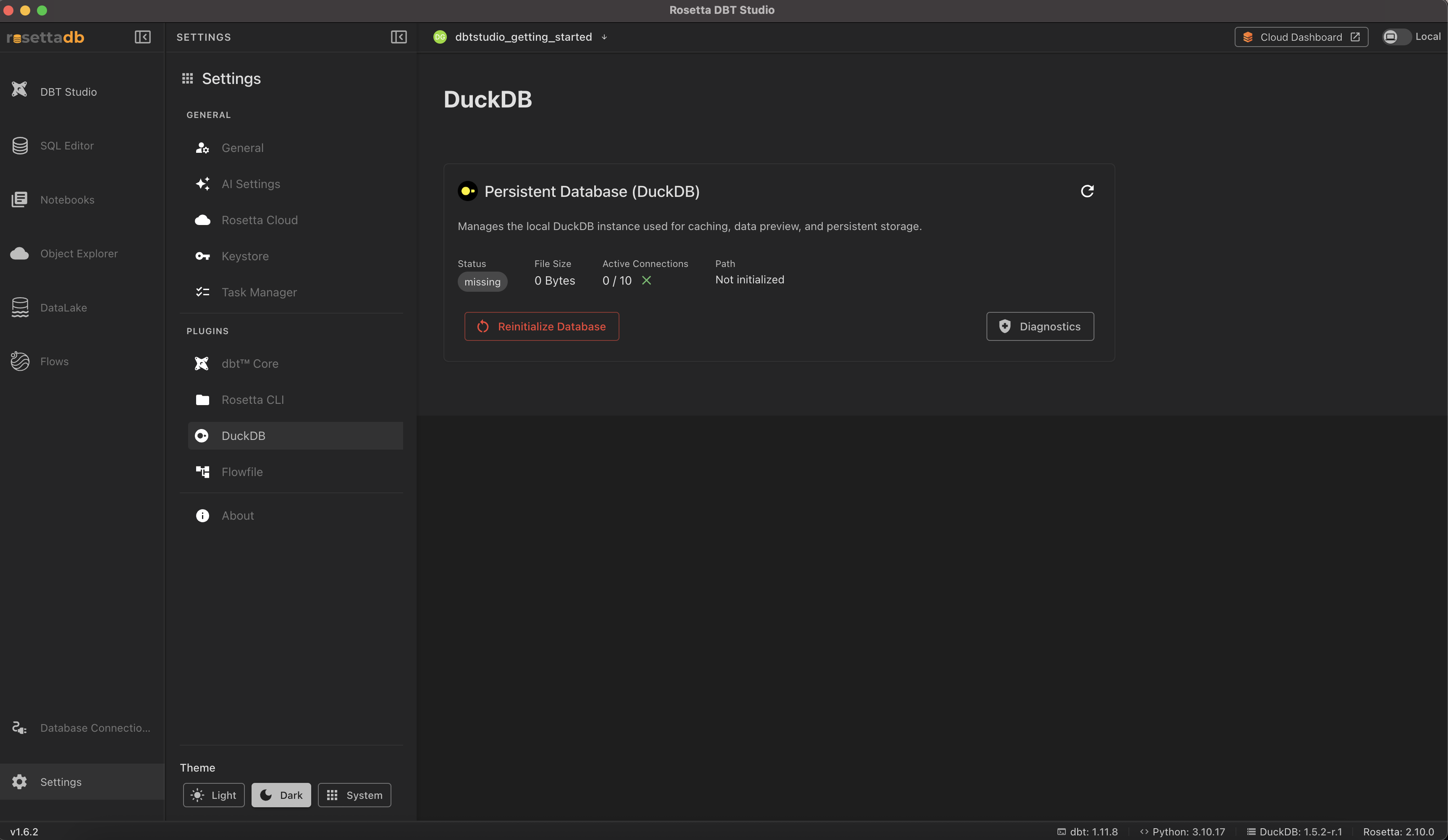Collapse the Settings panel
This screenshot has width=1448, height=840.
pyautogui.click(x=399, y=37)
